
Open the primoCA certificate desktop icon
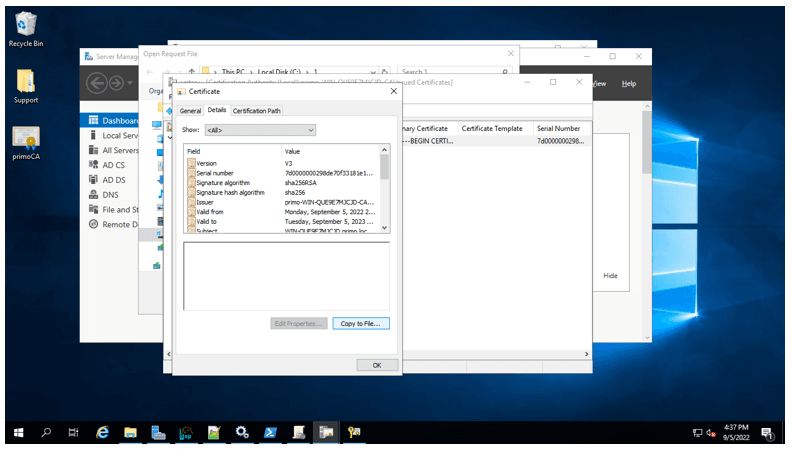pos(26,139)
